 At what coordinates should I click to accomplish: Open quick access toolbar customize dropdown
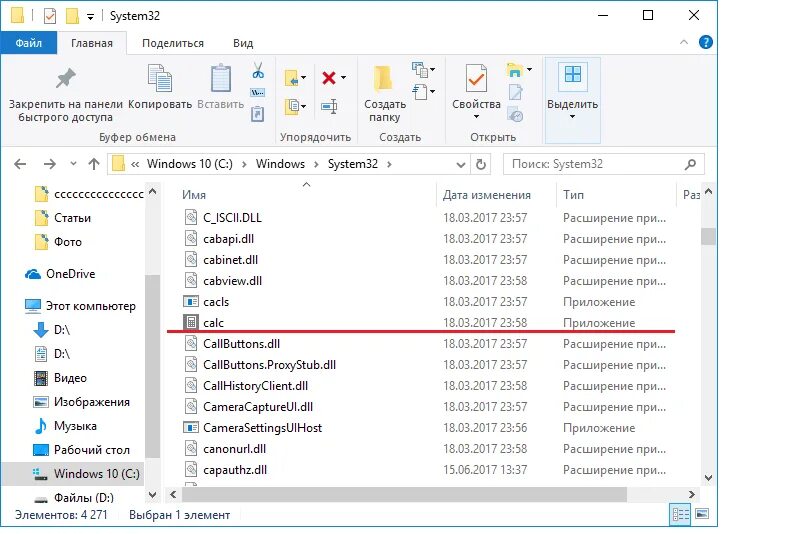[90, 17]
